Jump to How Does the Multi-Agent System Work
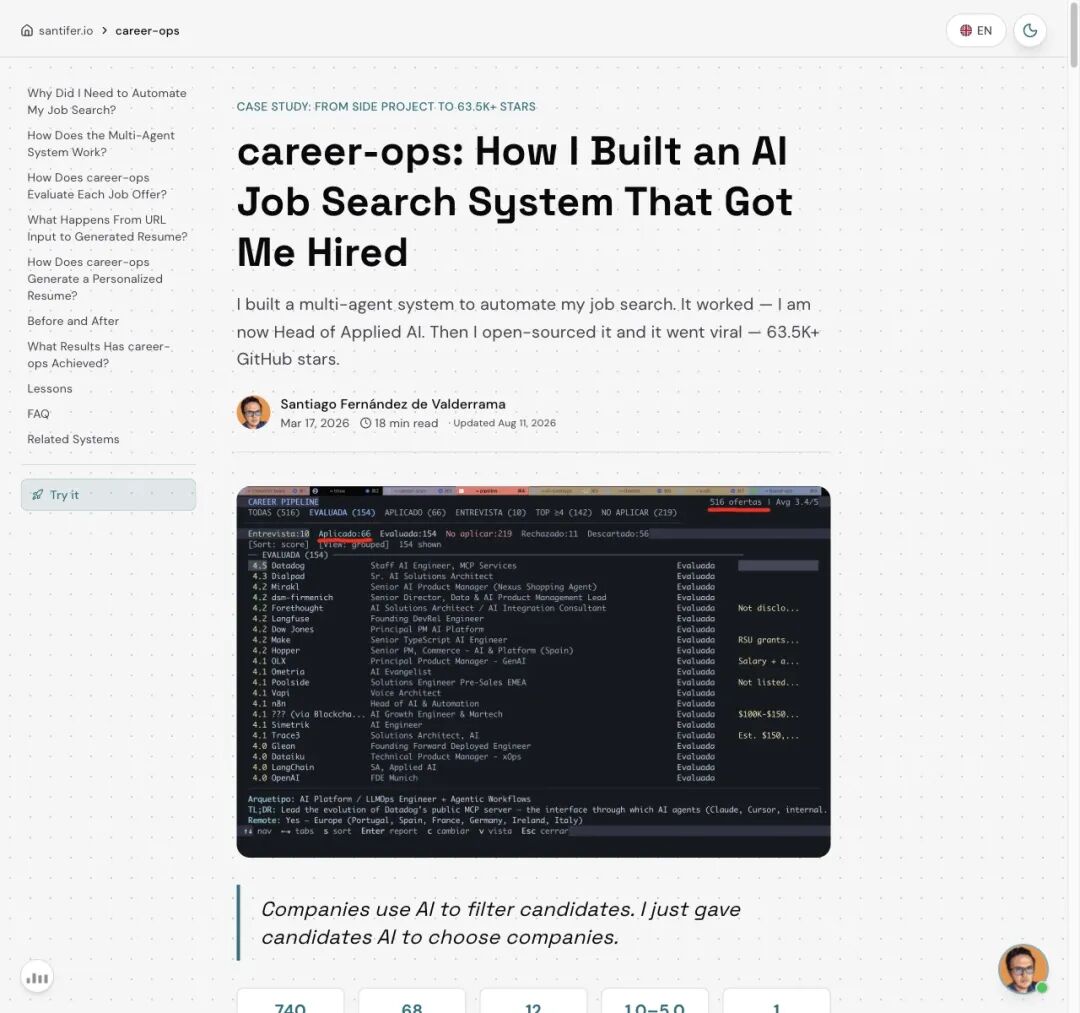The height and width of the screenshot is (1013, 1080). click(x=101, y=143)
